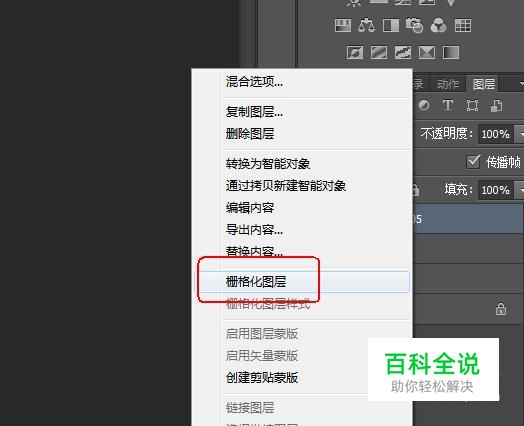This screenshot has height=426, width=524.
Task: Click the 填充 100% value field
Action: pyautogui.click(x=496, y=190)
